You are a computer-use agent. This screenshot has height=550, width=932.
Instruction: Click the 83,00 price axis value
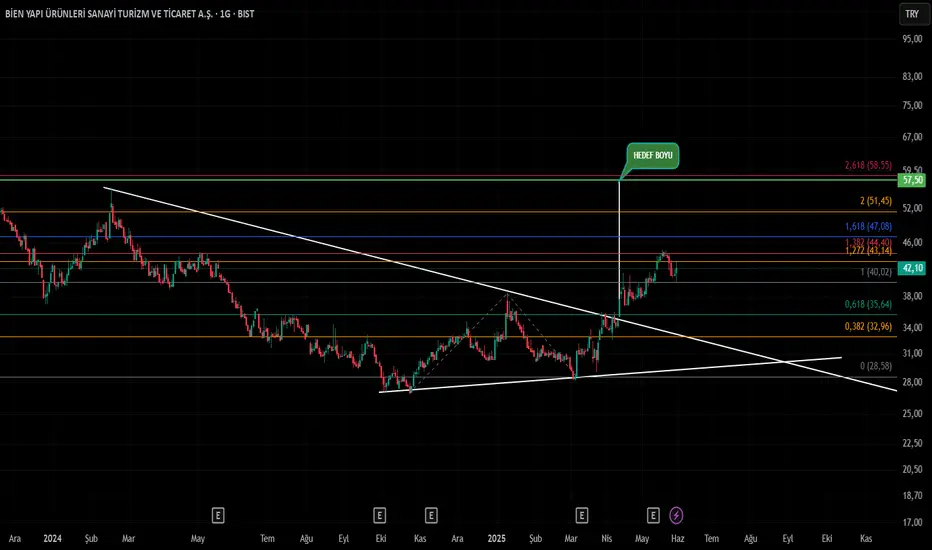coord(912,77)
